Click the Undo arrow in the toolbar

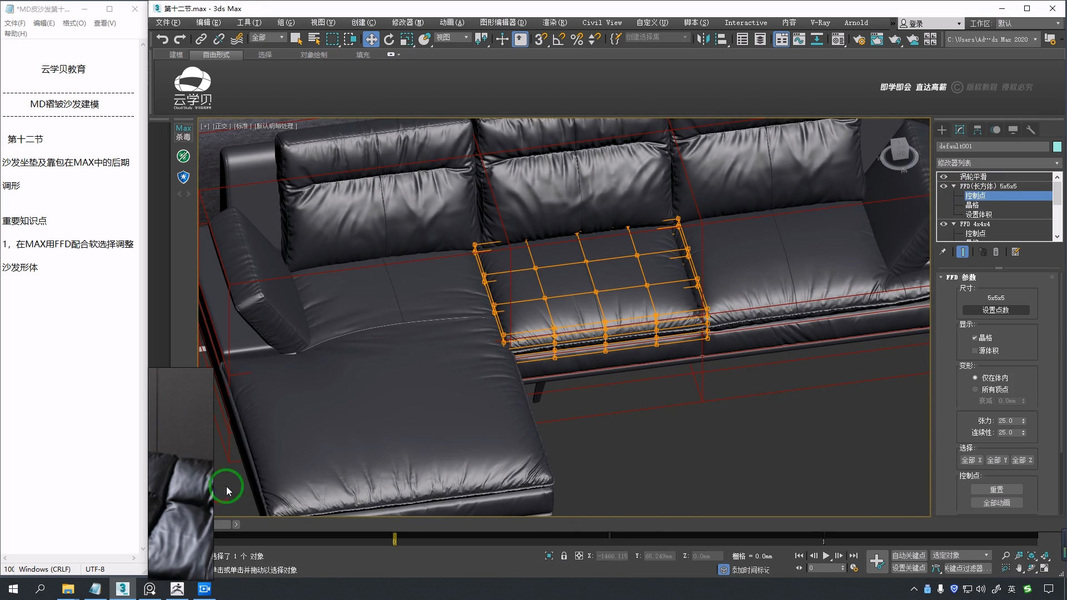[x=162, y=39]
